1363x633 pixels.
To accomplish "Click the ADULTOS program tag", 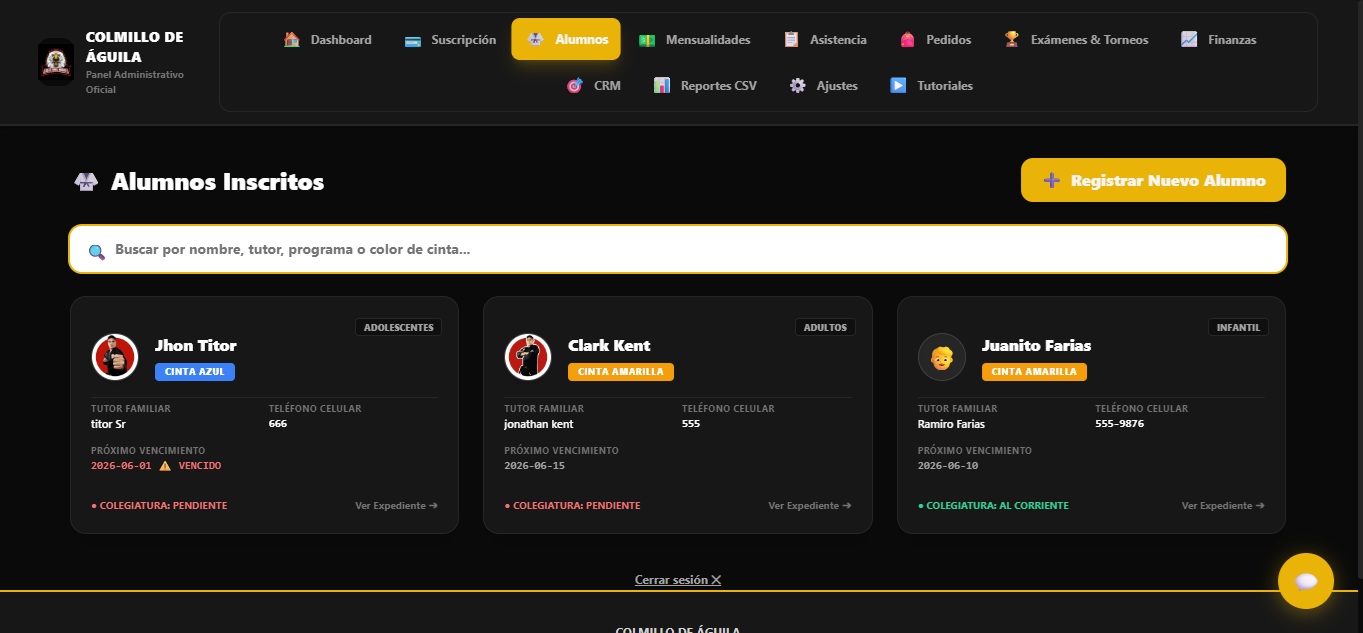I will [825, 327].
